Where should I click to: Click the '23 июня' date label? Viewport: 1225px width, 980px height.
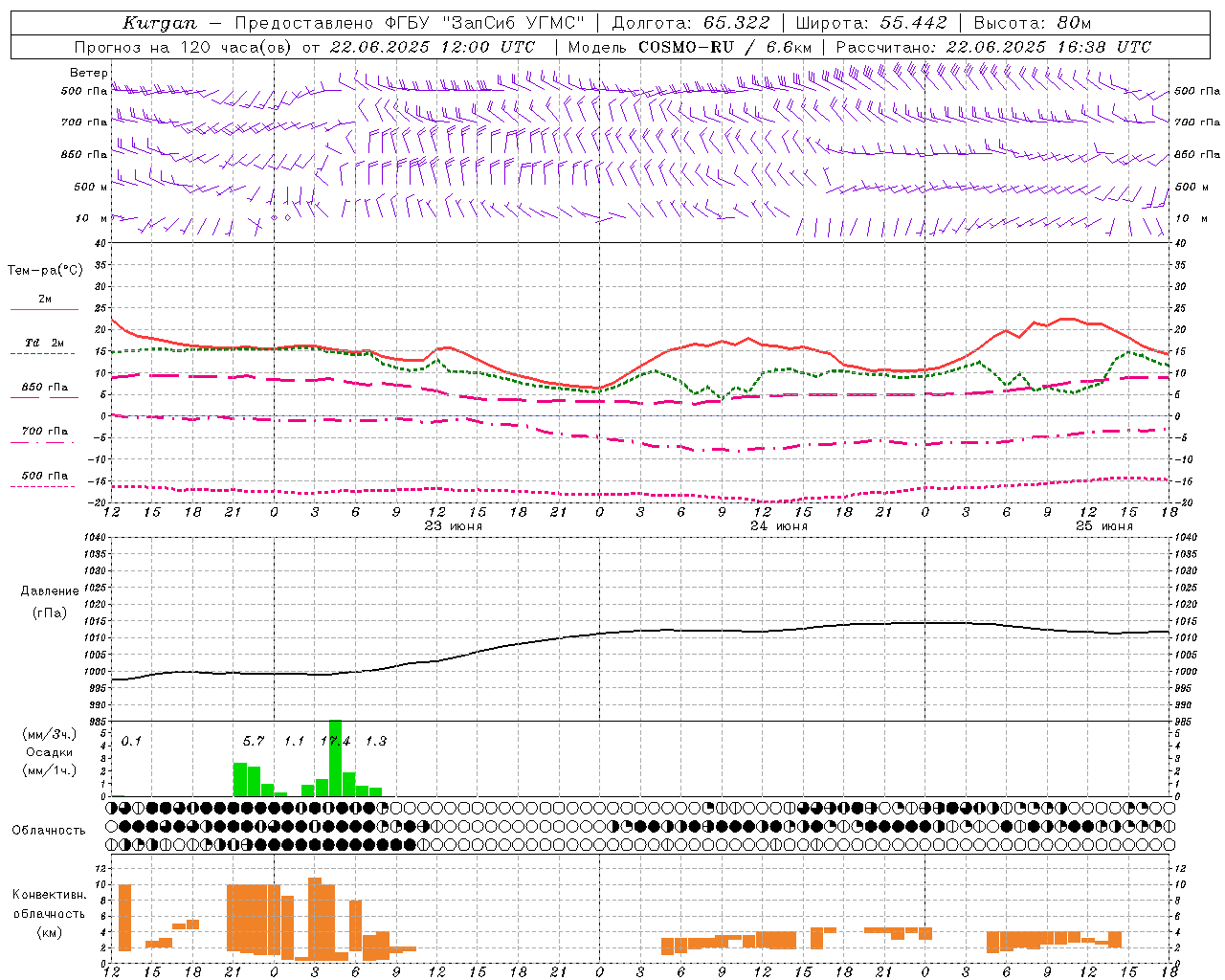click(453, 526)
